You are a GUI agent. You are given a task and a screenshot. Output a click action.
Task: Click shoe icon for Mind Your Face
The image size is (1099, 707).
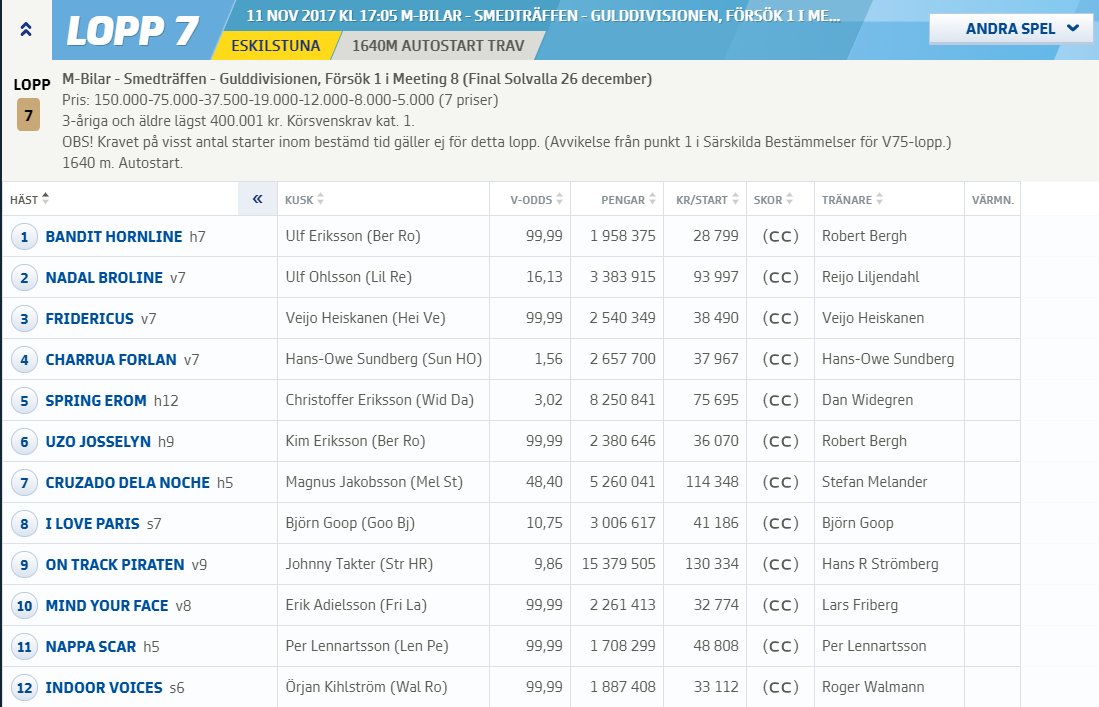[x=780, y=605]
